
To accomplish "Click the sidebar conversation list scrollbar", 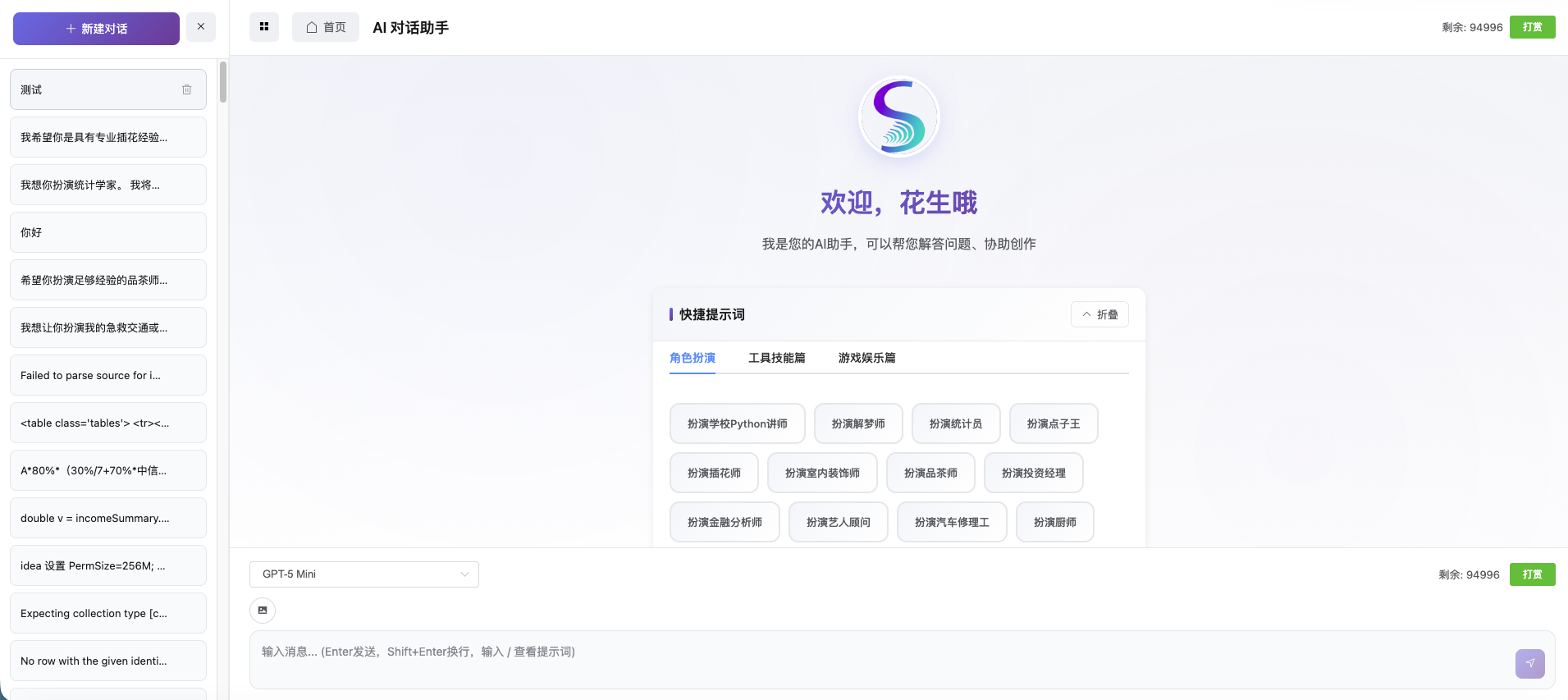I will pos(223,82).
